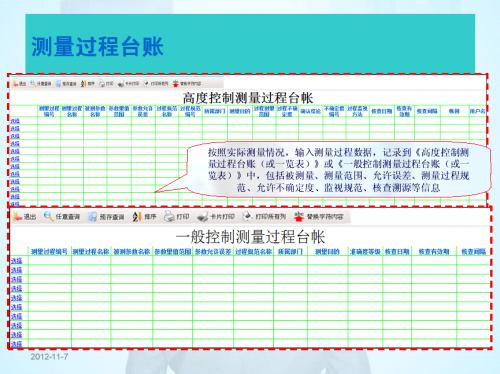
Task: Click 排序 sort icon in 一般控制 toolbar
Action: (x=137, y=217)
